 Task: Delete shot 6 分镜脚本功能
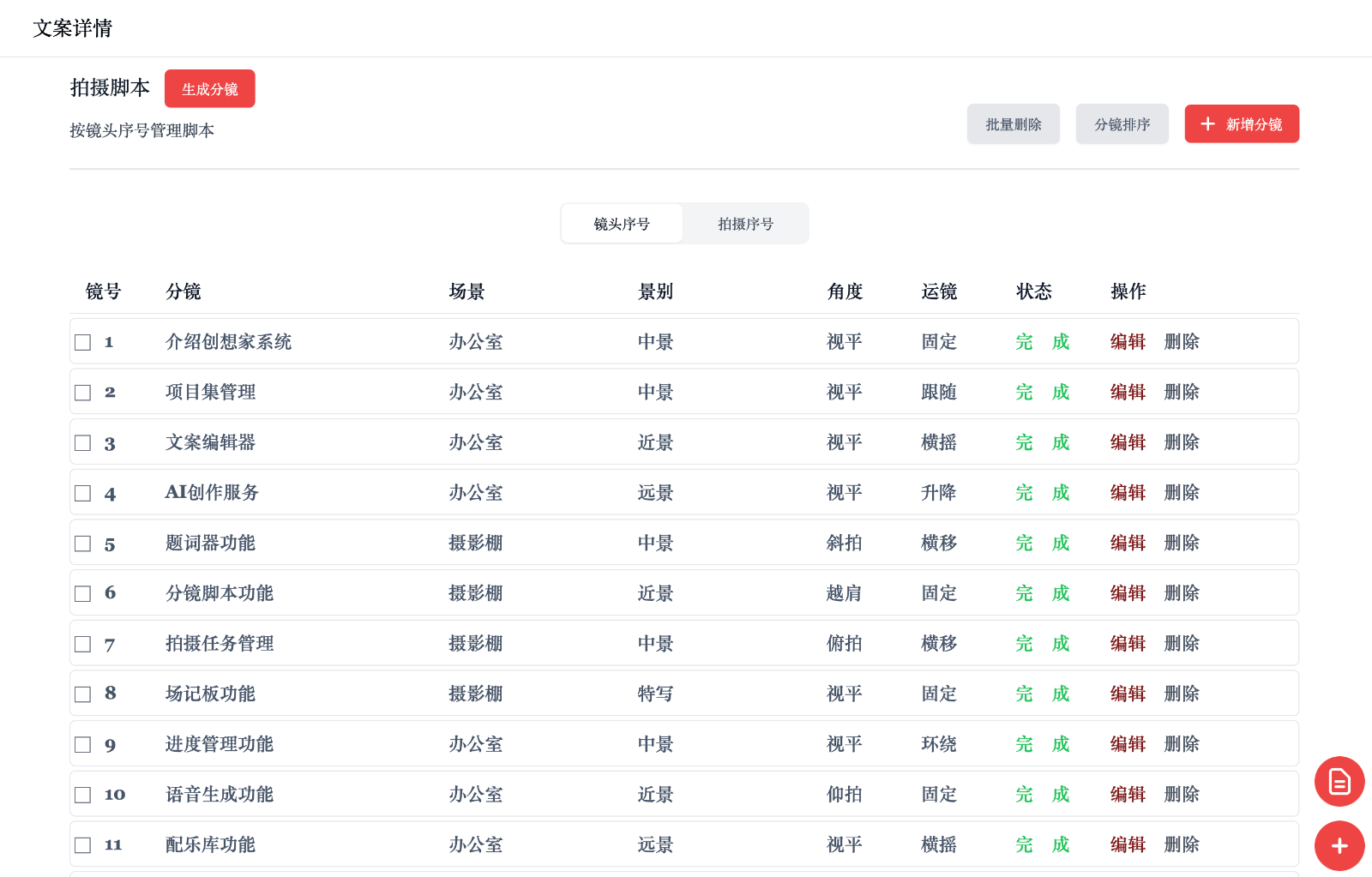(x=1182, y=593)
